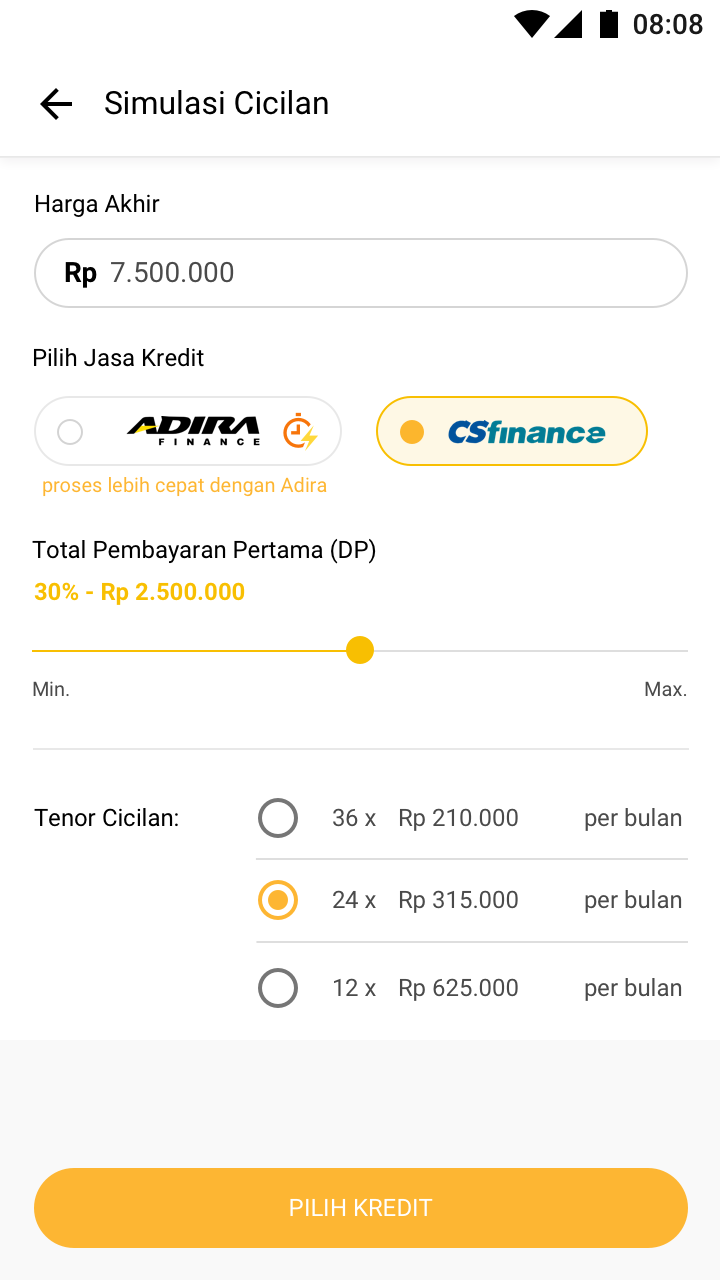The height and width of the screenshot is (1280, 720).
Task: Choose the 12 x tenor option
Action: tap(278, 988)
